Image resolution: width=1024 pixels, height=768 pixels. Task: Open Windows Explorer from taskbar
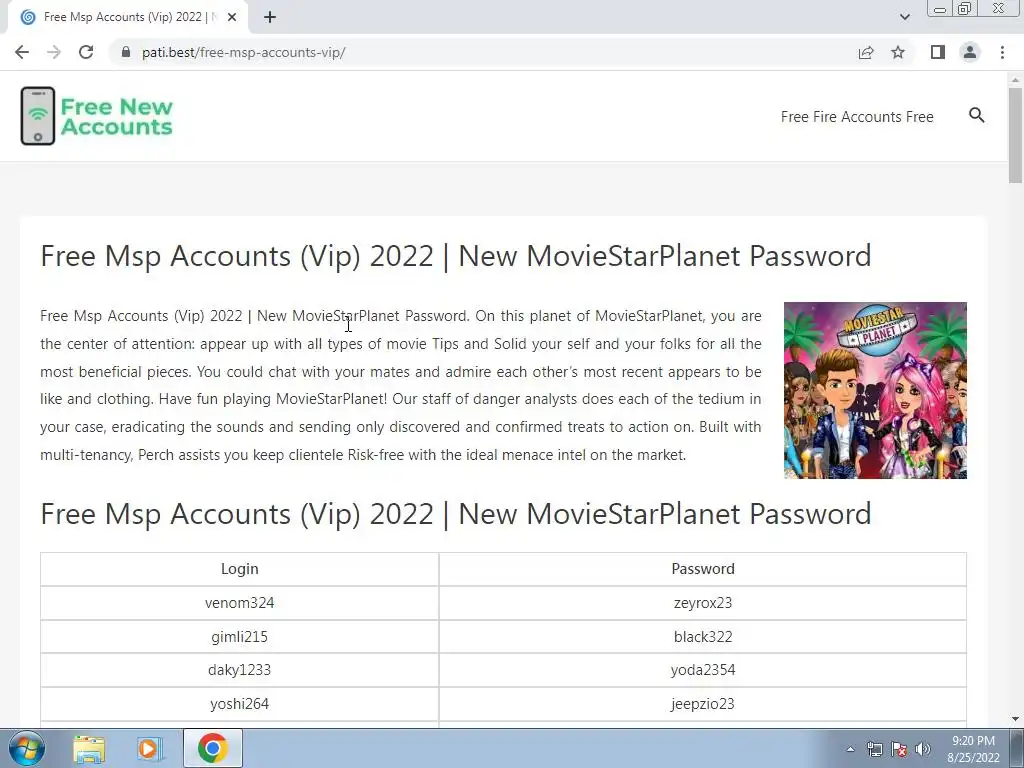pos(89,749)
